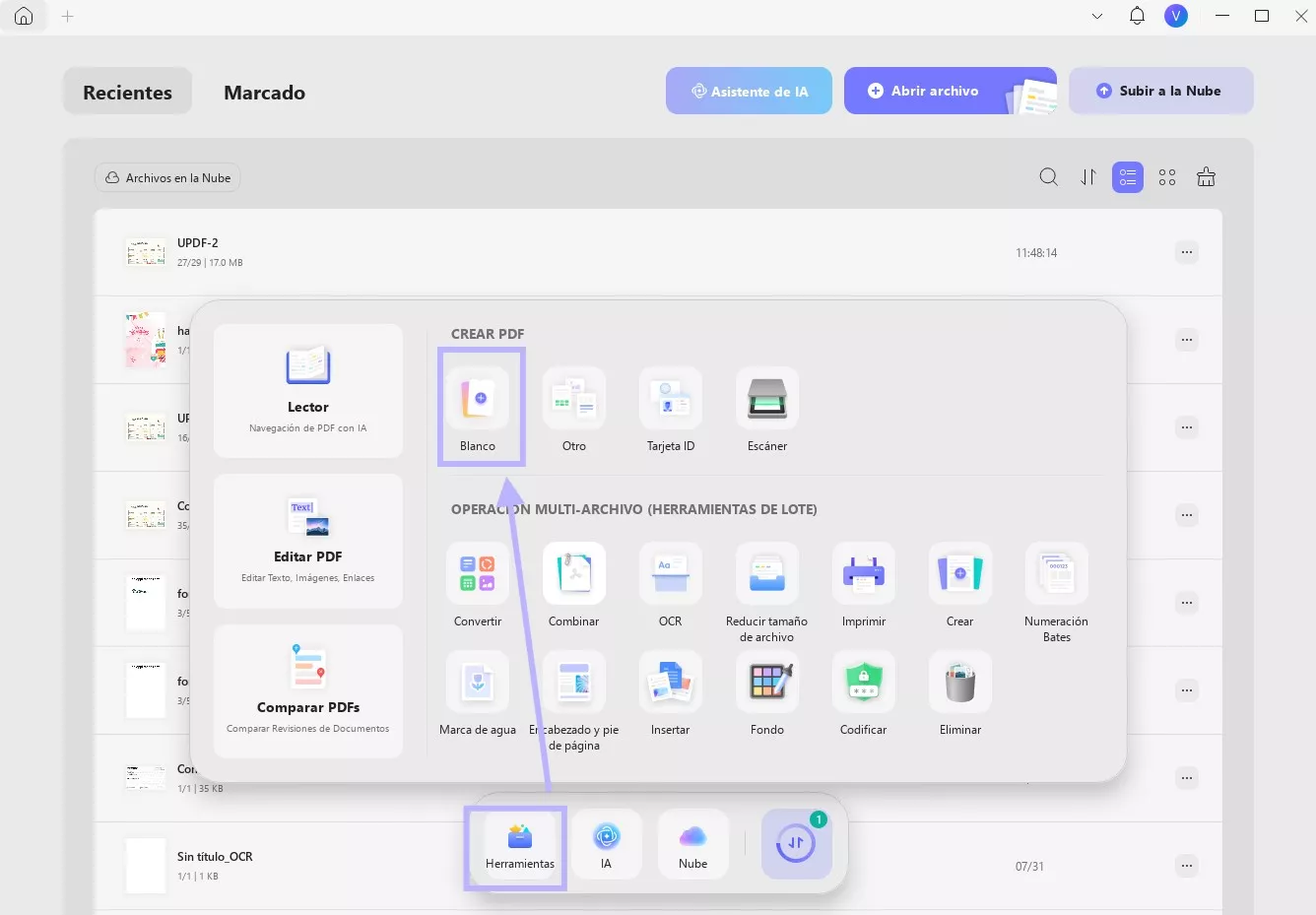Open the Insertar batch tool
This screenshot has height=915, width=1316.
coord(671,692)
